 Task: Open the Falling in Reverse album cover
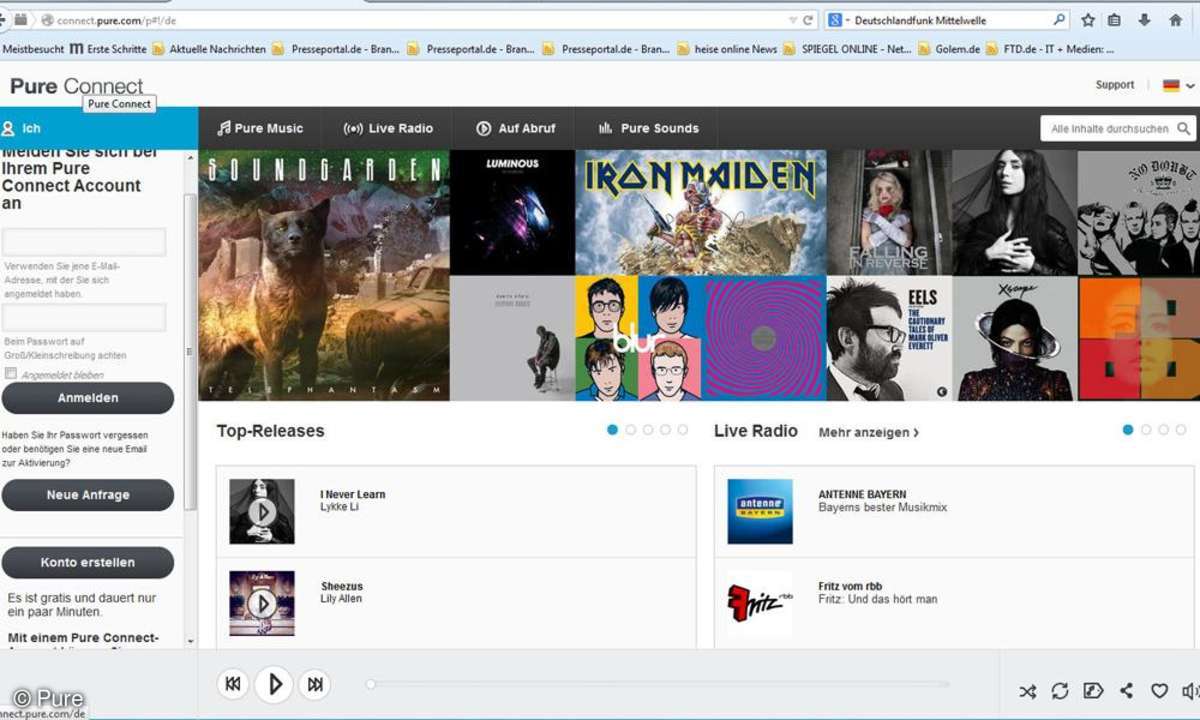(x=889, y=213)
